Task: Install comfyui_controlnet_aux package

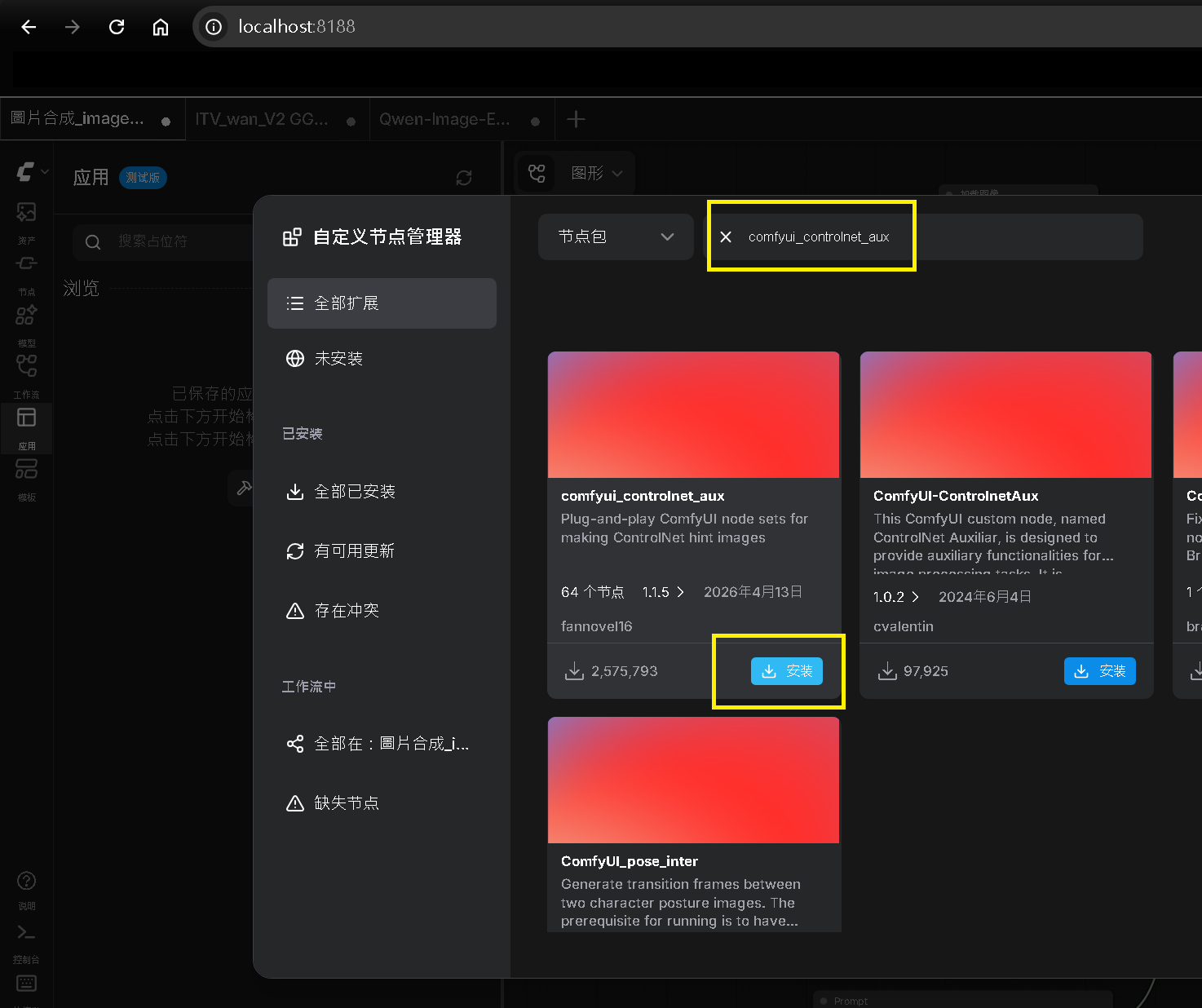Action: pos(787,671)
